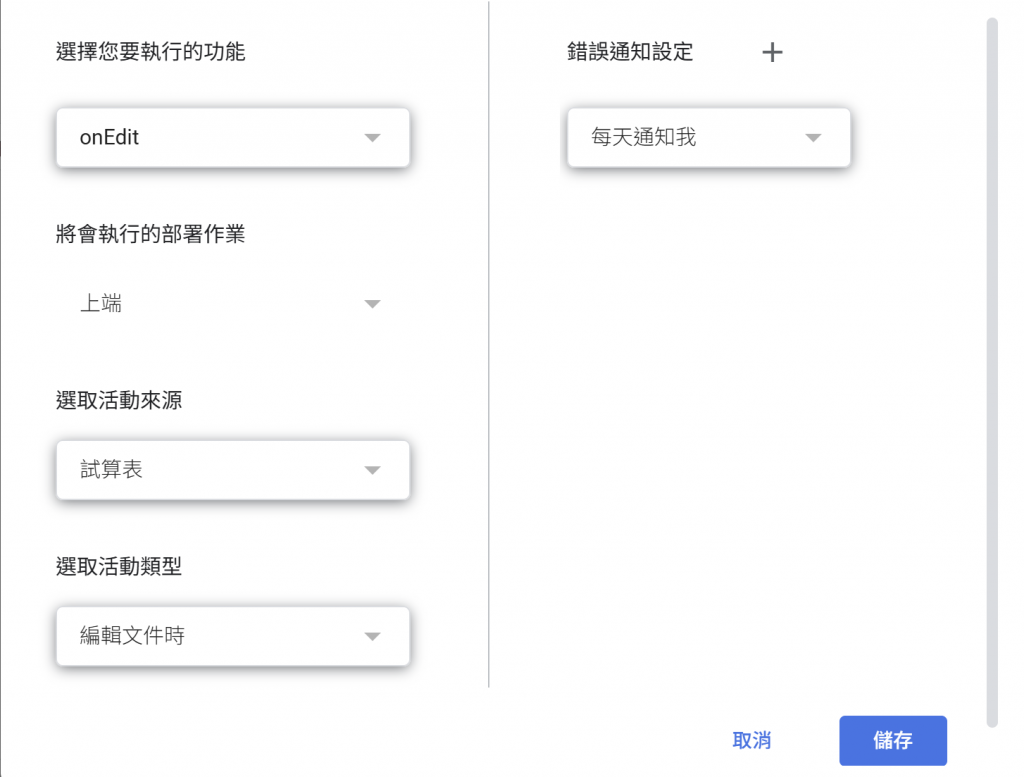The image size is (1024, 777).
Task: Click the arrow next to 上端
Action: coord(372,304)
